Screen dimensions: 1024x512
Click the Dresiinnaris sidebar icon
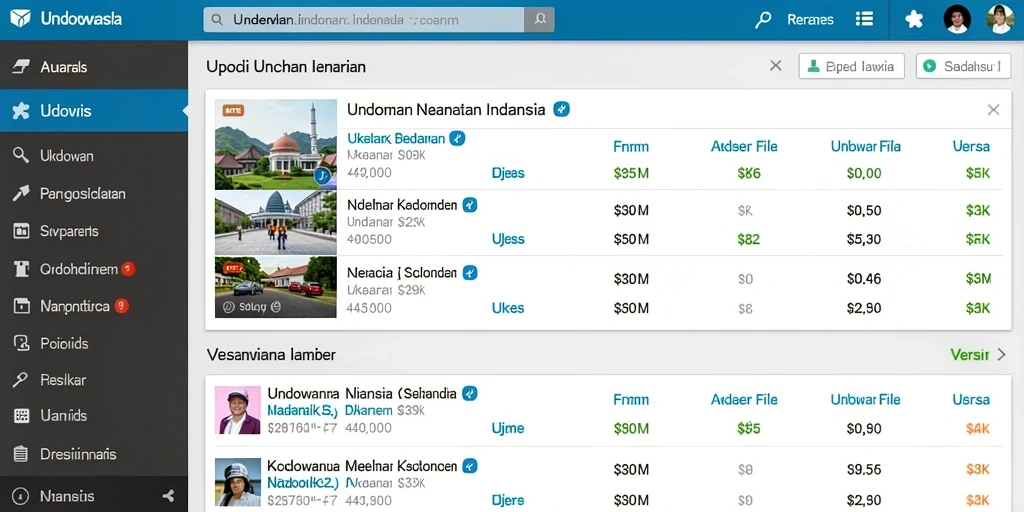click(x=22, y=453)
